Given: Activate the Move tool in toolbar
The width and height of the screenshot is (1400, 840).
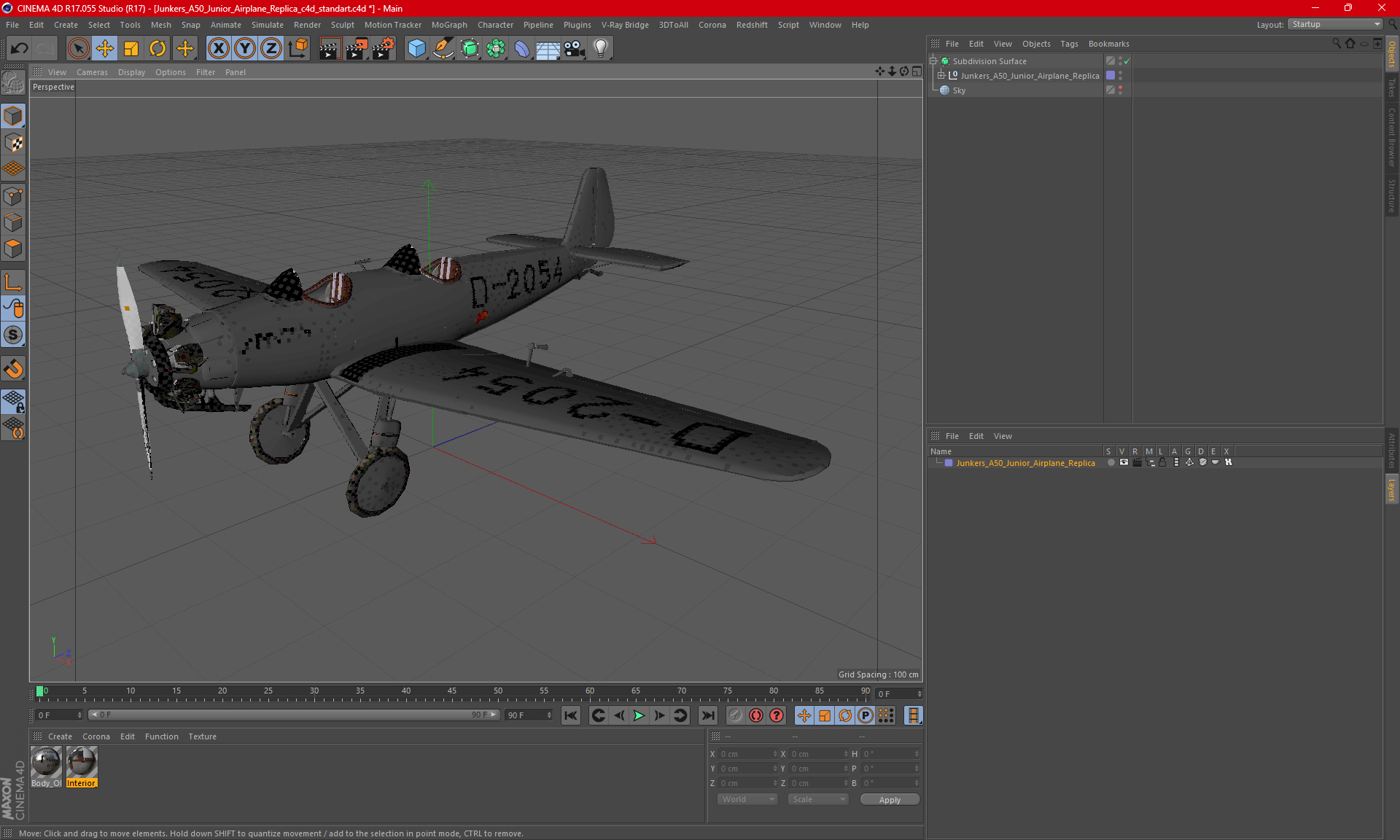Looking at the screenshot, I should click(105, 49).
